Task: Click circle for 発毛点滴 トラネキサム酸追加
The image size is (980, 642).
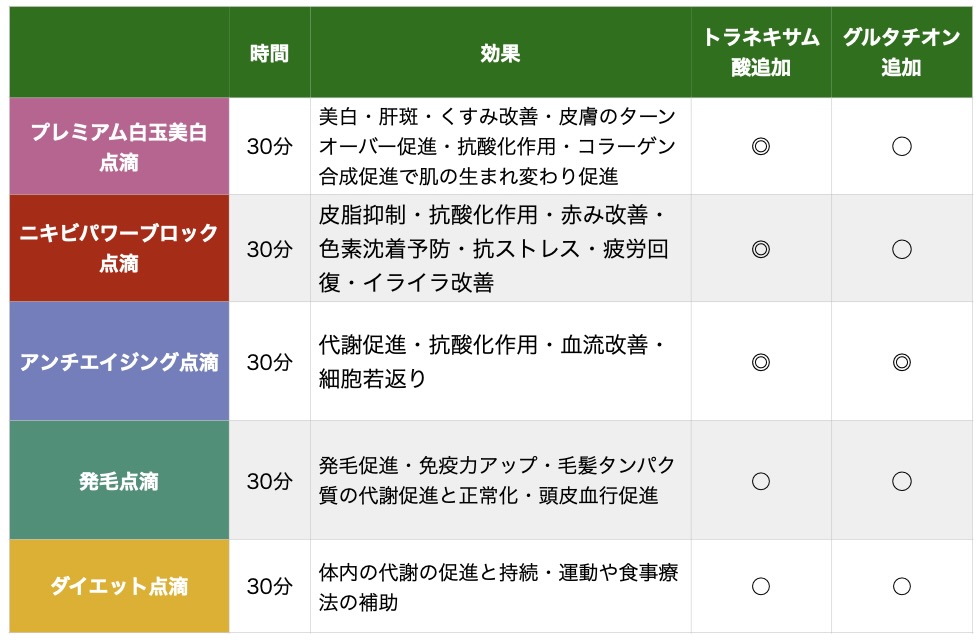Action: pos(760,481)
